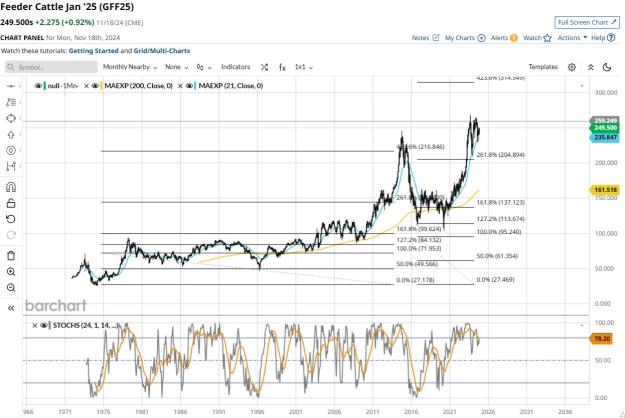Switch to dark mode moon icon
625x418 pixels.
(607, 67)
